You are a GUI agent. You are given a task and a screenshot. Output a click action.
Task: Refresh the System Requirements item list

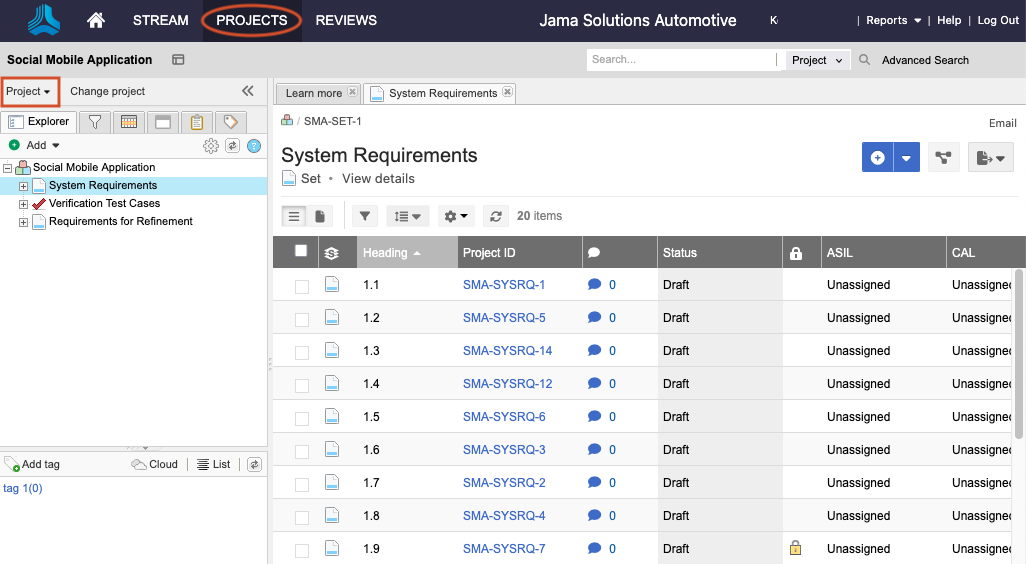pyautogui.click(x=495, y=216)
